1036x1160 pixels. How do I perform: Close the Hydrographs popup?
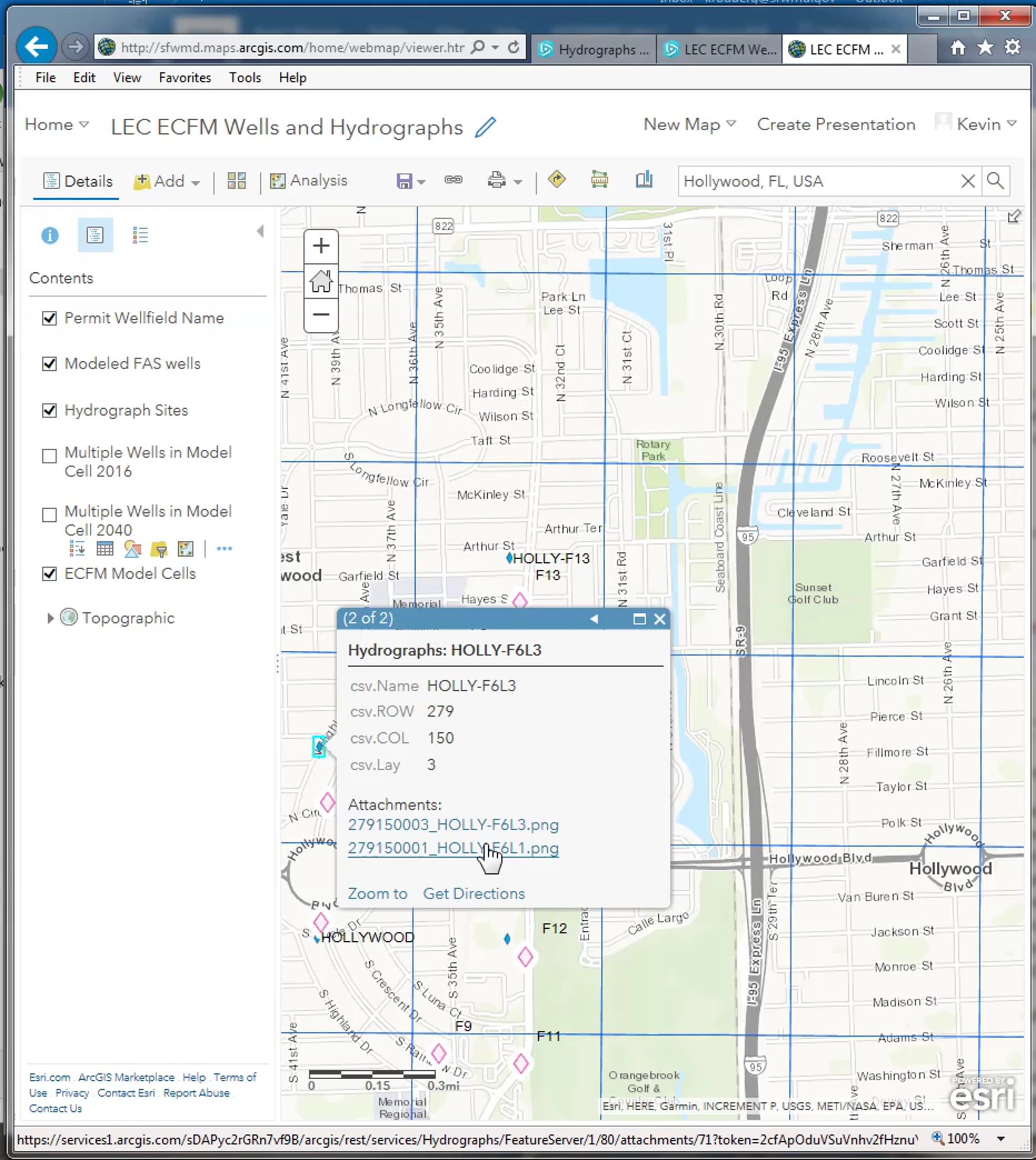(x=660, y=619)
